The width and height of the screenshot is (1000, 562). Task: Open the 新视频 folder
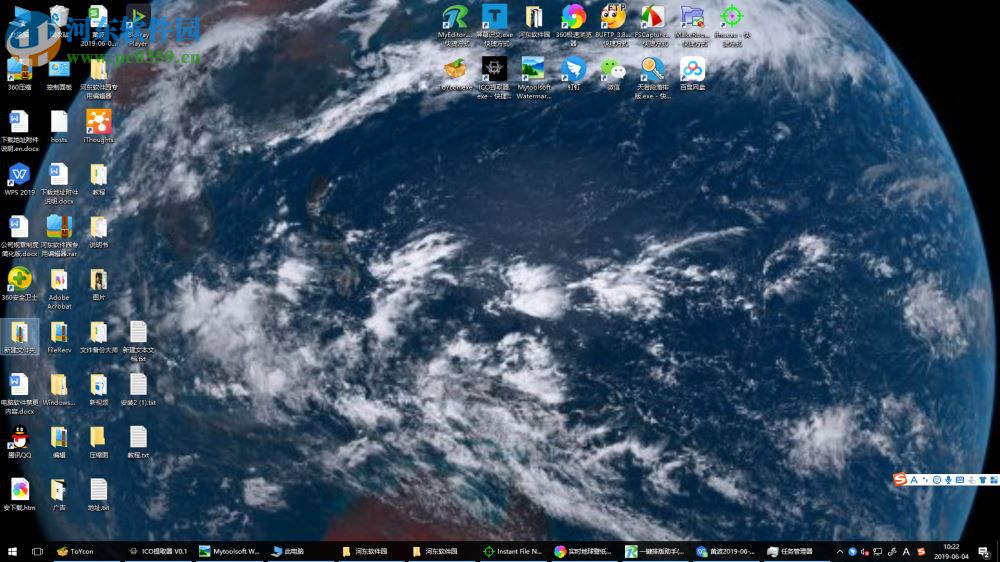click(98, 390)
